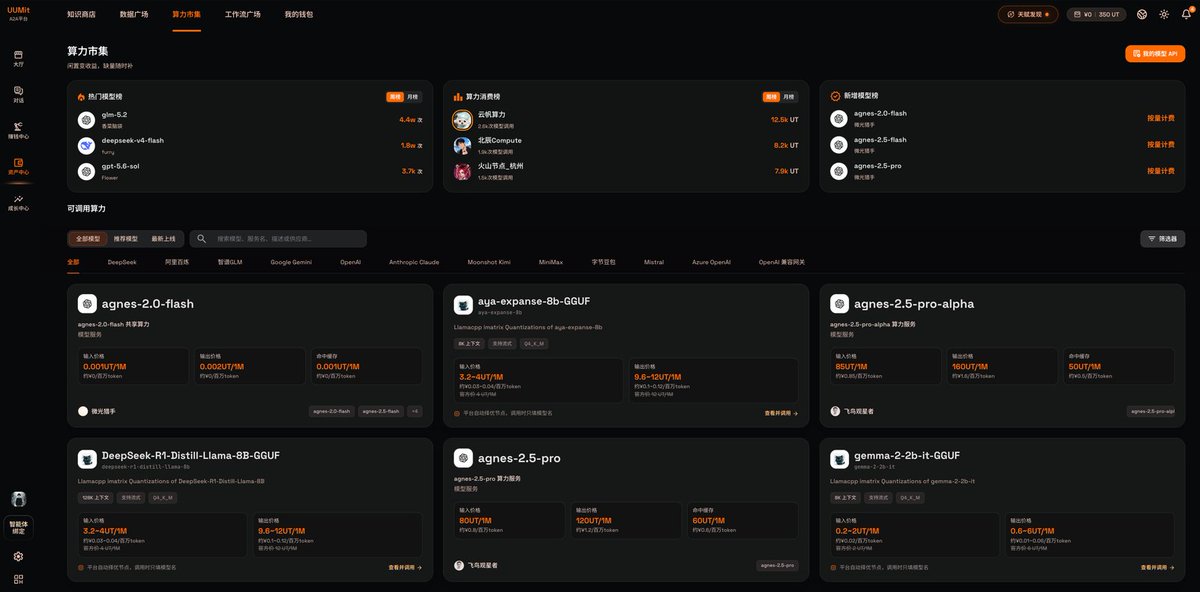Click the agnes-2.5-flash logo in 新增模型榜
The height and width of the screenshot is (592, 1200).
838,145
